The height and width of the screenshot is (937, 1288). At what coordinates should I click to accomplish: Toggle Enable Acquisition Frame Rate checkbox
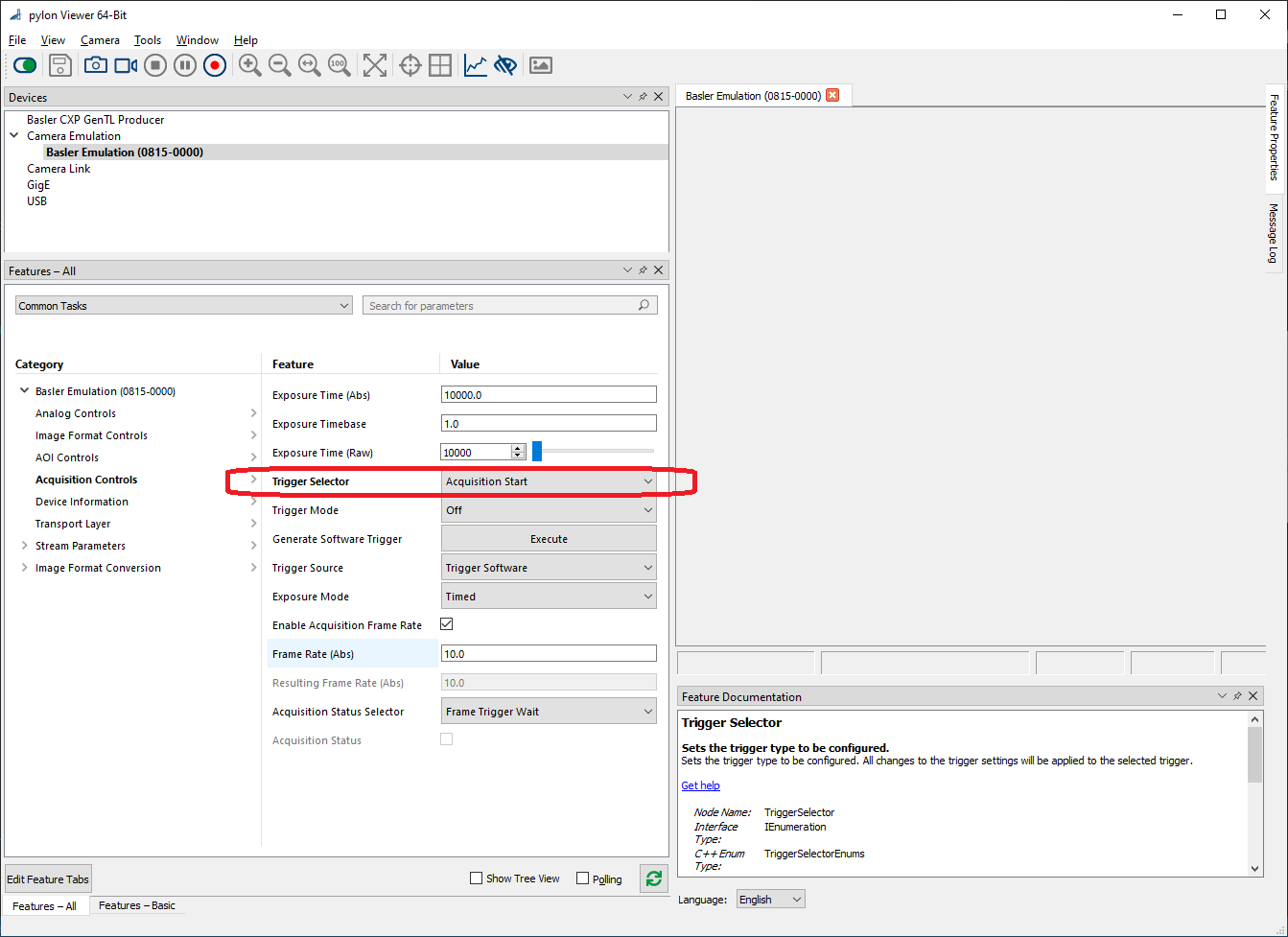pyautogui.click(x=447, y=624)
